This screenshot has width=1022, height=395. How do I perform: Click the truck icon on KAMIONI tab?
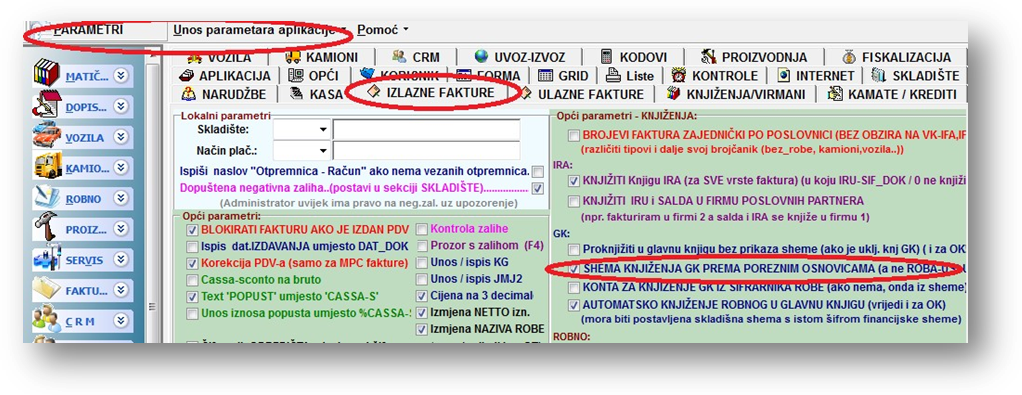click(x=293, y=57)
